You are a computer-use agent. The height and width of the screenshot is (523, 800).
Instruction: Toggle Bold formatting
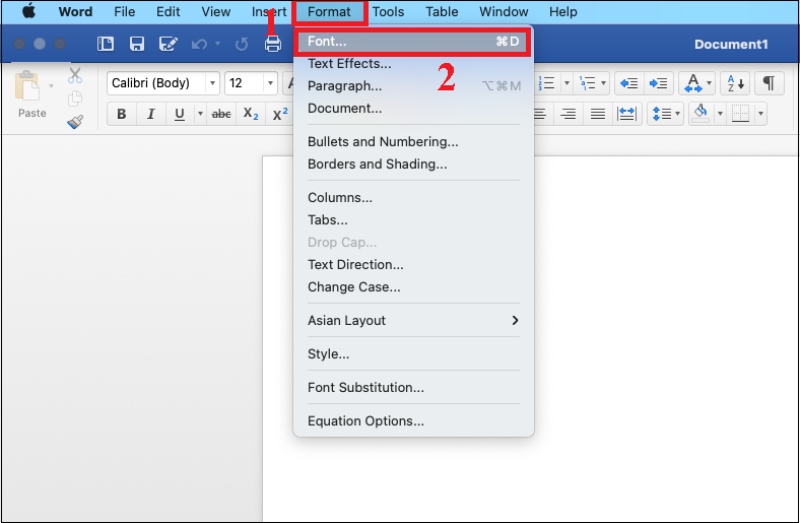pyautogui.click(x=122, y=114)
